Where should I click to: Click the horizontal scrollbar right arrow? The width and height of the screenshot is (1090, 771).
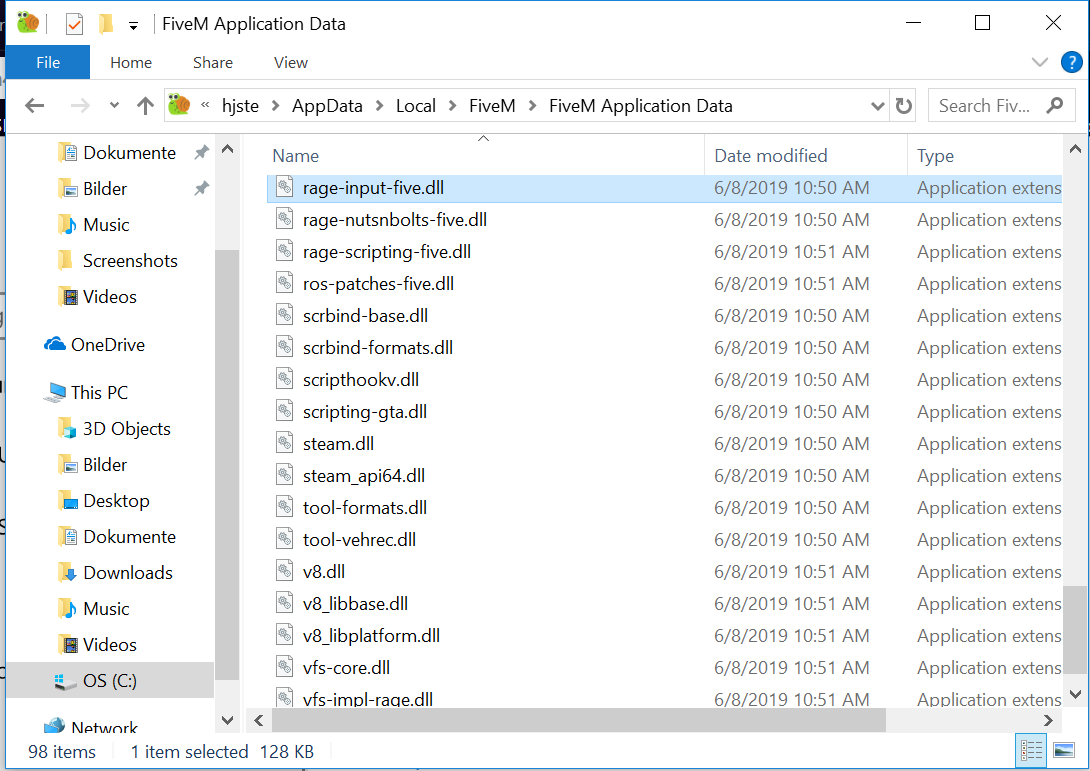(1048, 720)
